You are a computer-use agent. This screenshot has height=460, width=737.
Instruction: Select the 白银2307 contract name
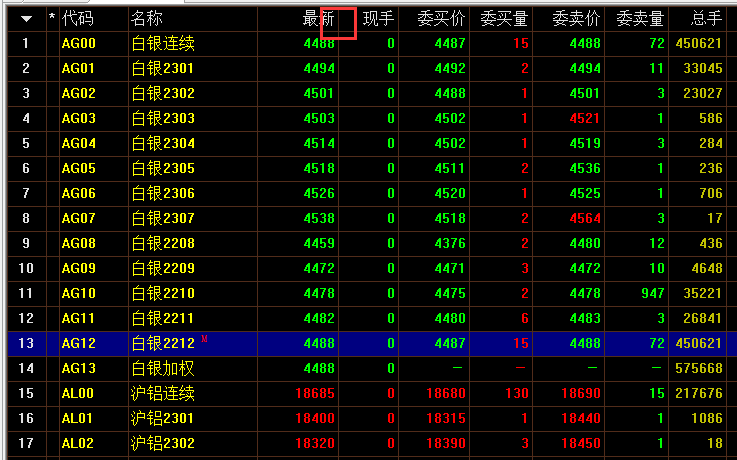click(x=163, y=218)
